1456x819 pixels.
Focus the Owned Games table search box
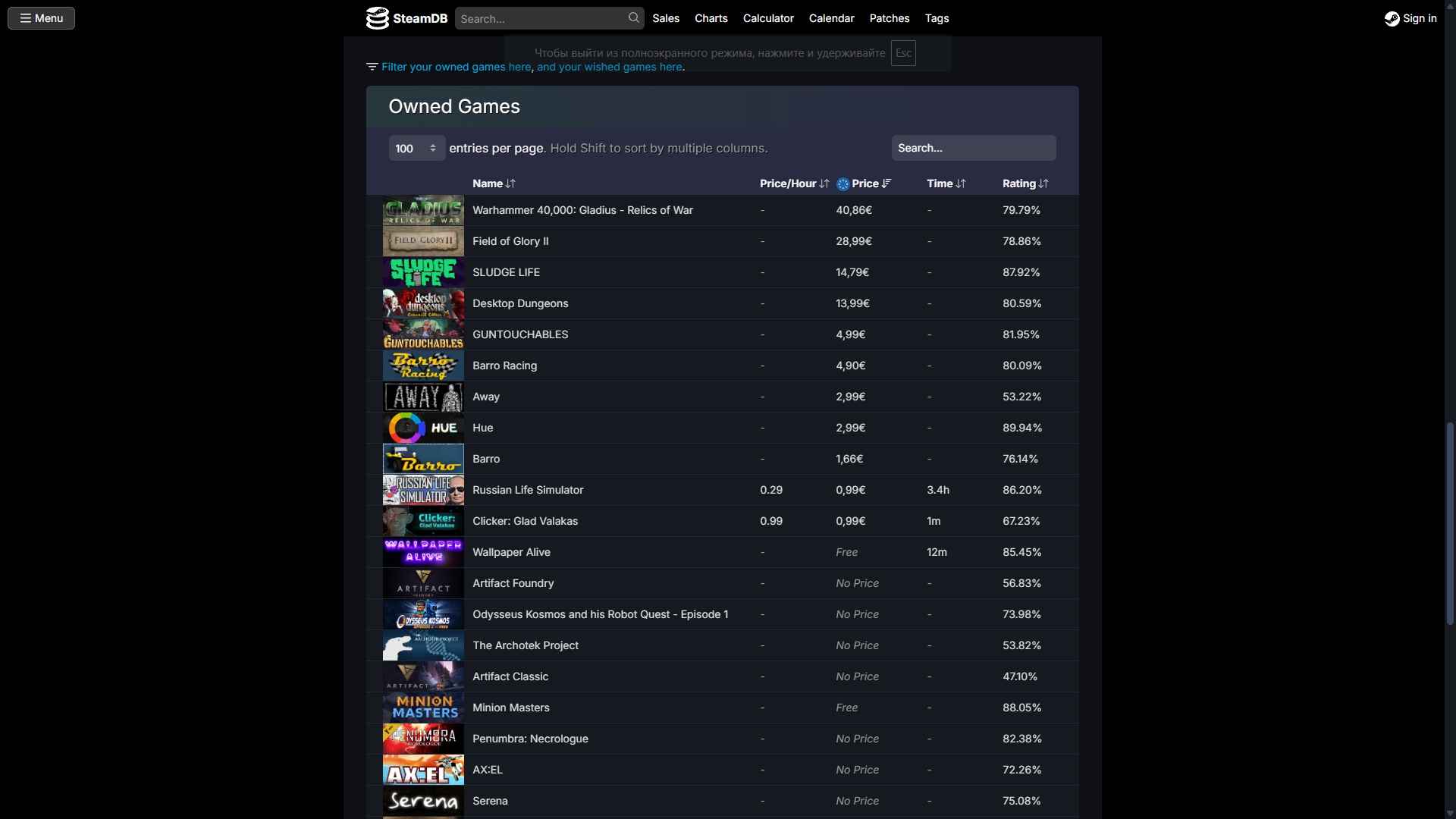click(973, 148)
